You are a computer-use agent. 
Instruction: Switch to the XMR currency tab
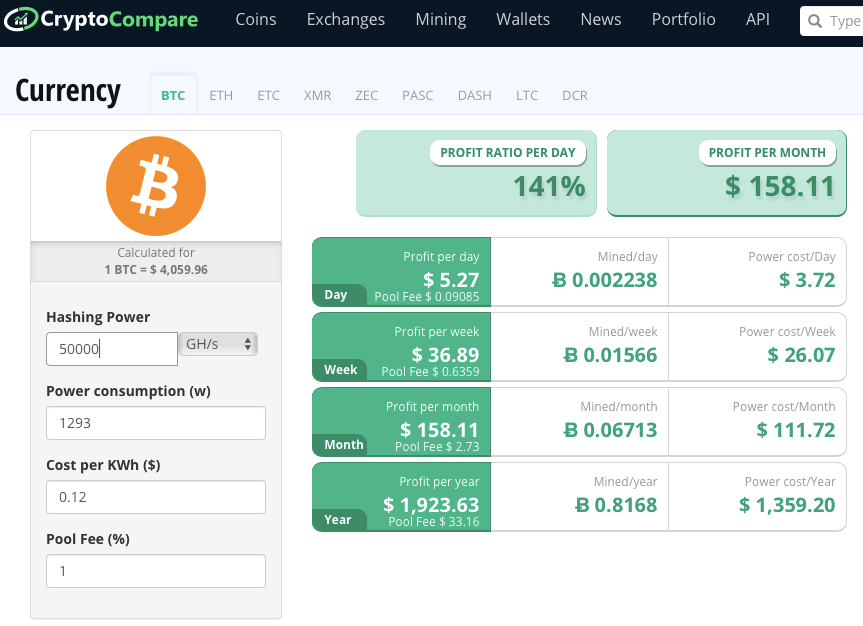(x=317, y=96)
